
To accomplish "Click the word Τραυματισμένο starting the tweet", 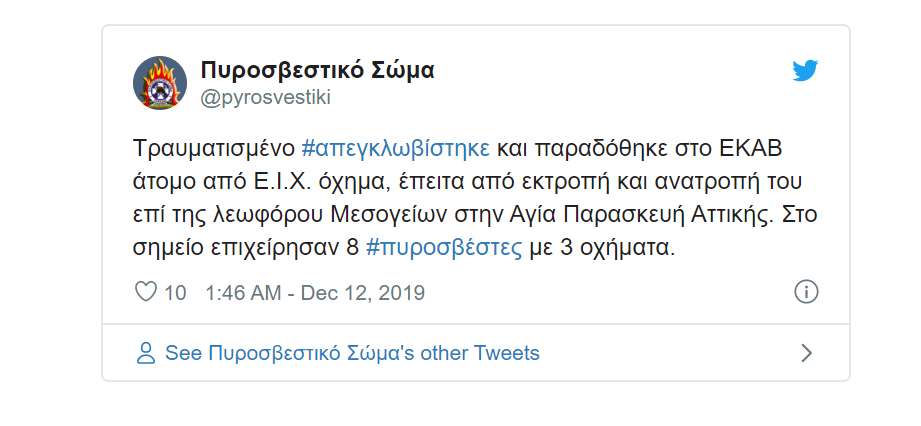I will [214, 149].
